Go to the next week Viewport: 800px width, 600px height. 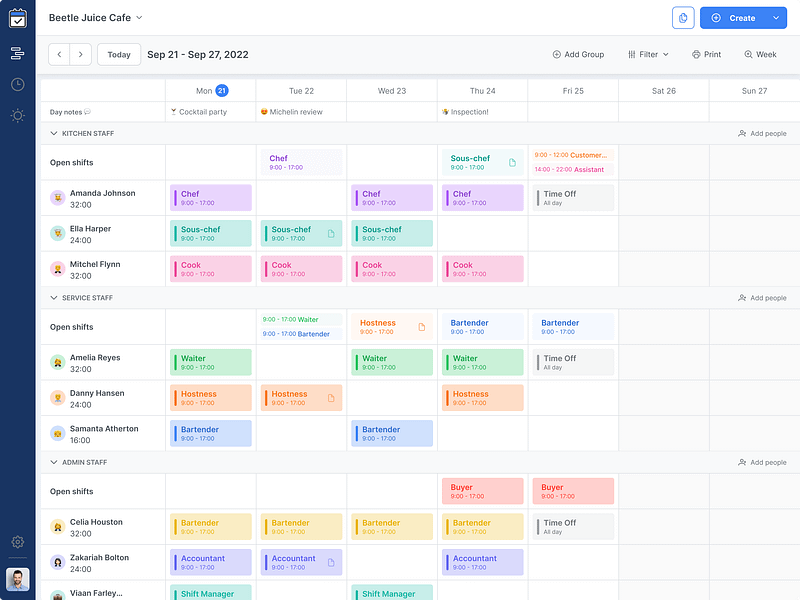[x=81, y=55]
